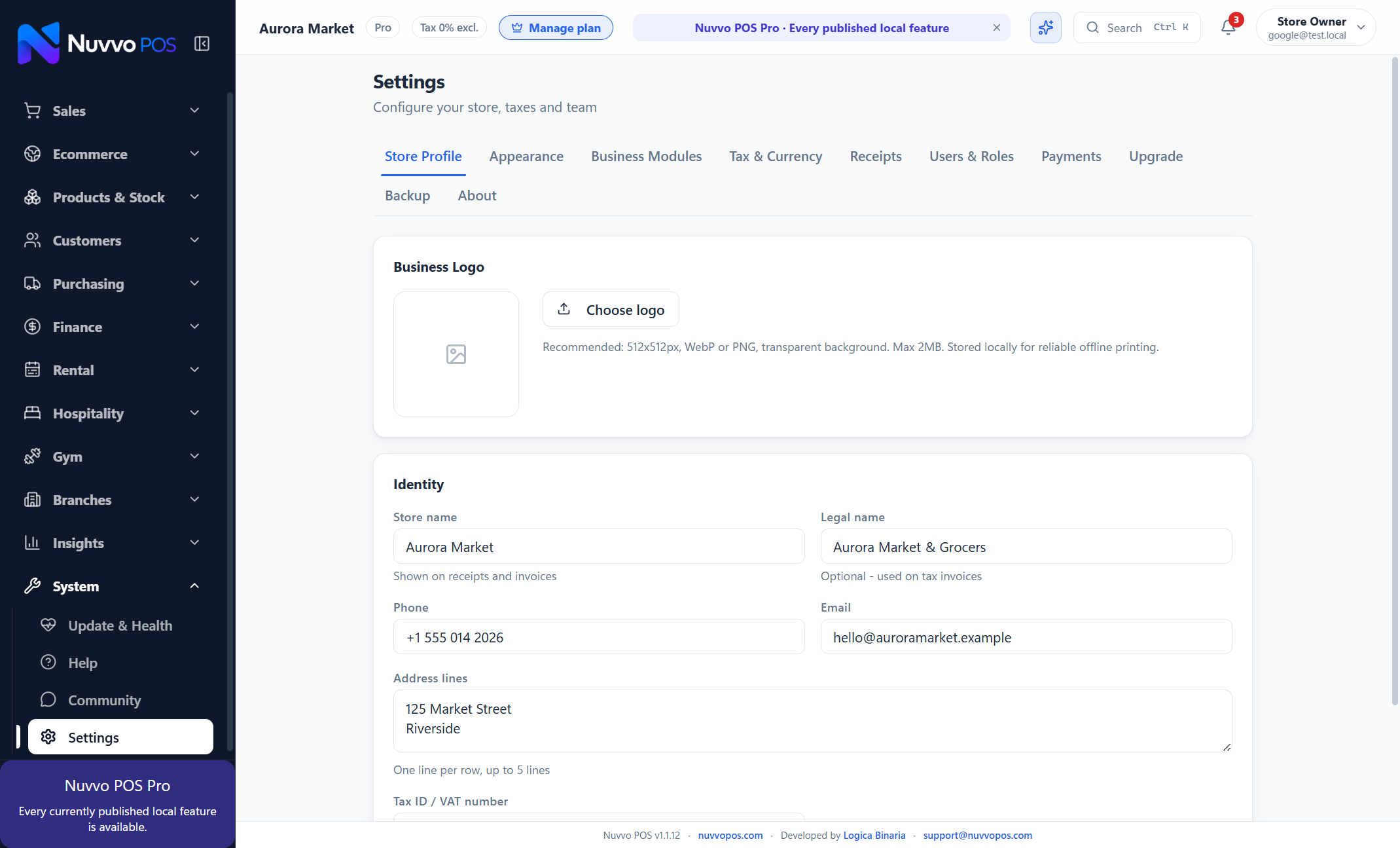Click the Pro plan badge
Viewport: 1400px width, 848px height.
pos(383,28)
